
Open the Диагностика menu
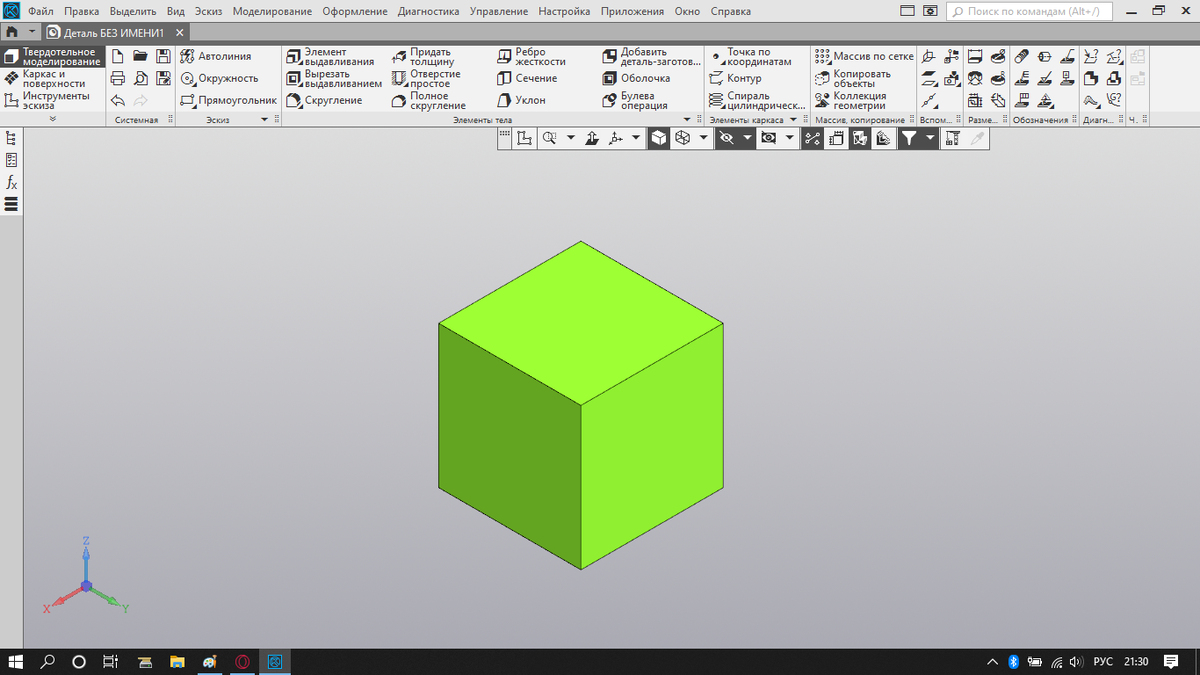428,12
